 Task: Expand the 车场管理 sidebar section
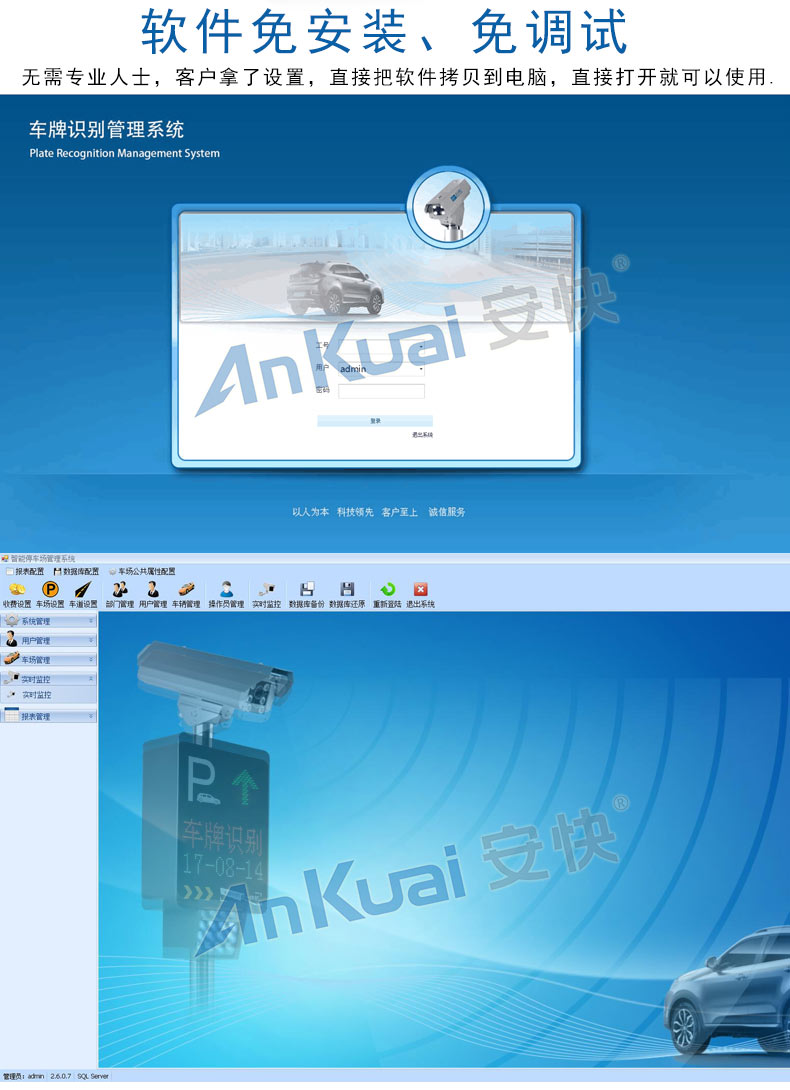[x=49, y=660]
